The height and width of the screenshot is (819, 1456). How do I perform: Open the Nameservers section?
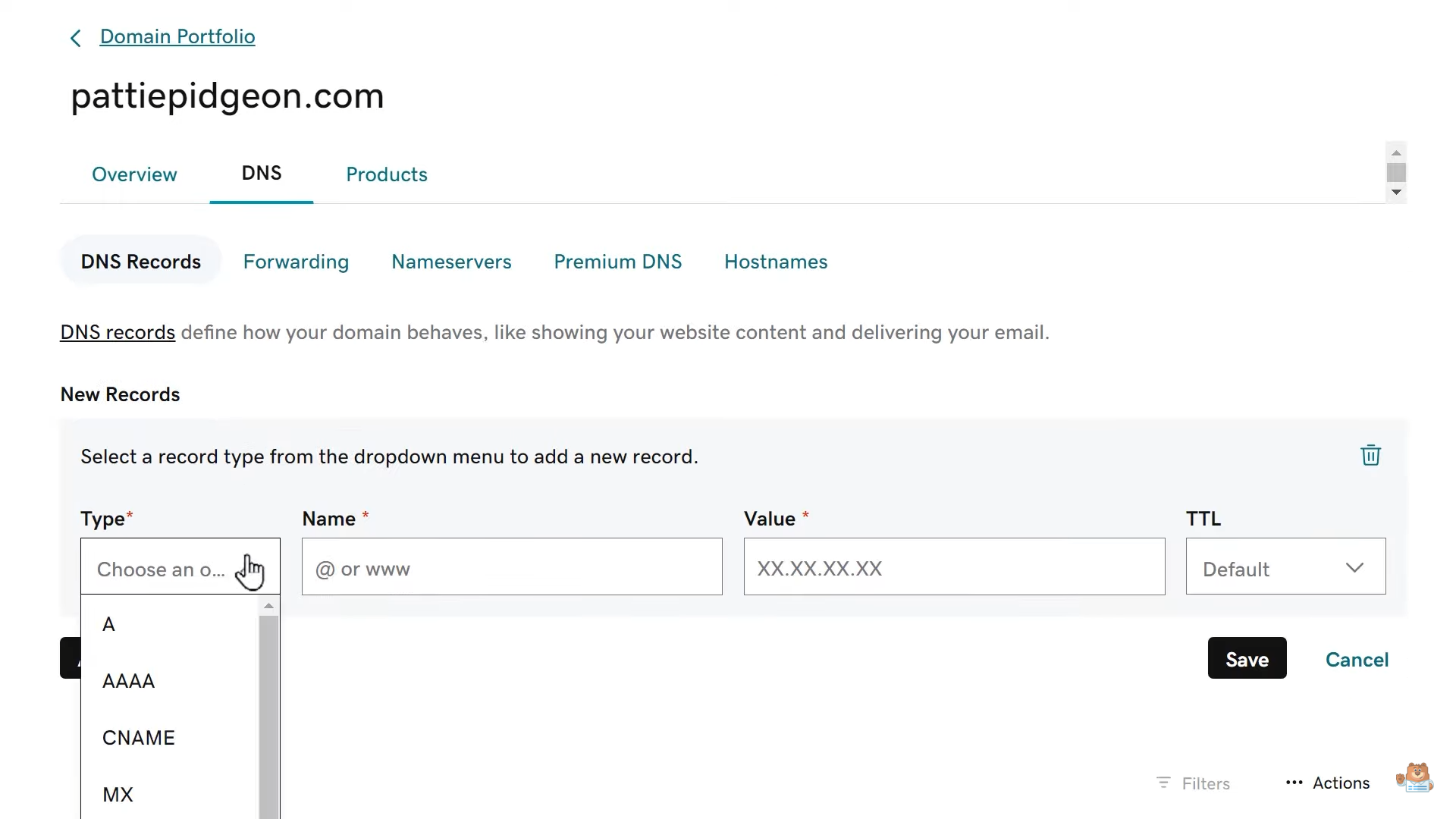(451, 262)
